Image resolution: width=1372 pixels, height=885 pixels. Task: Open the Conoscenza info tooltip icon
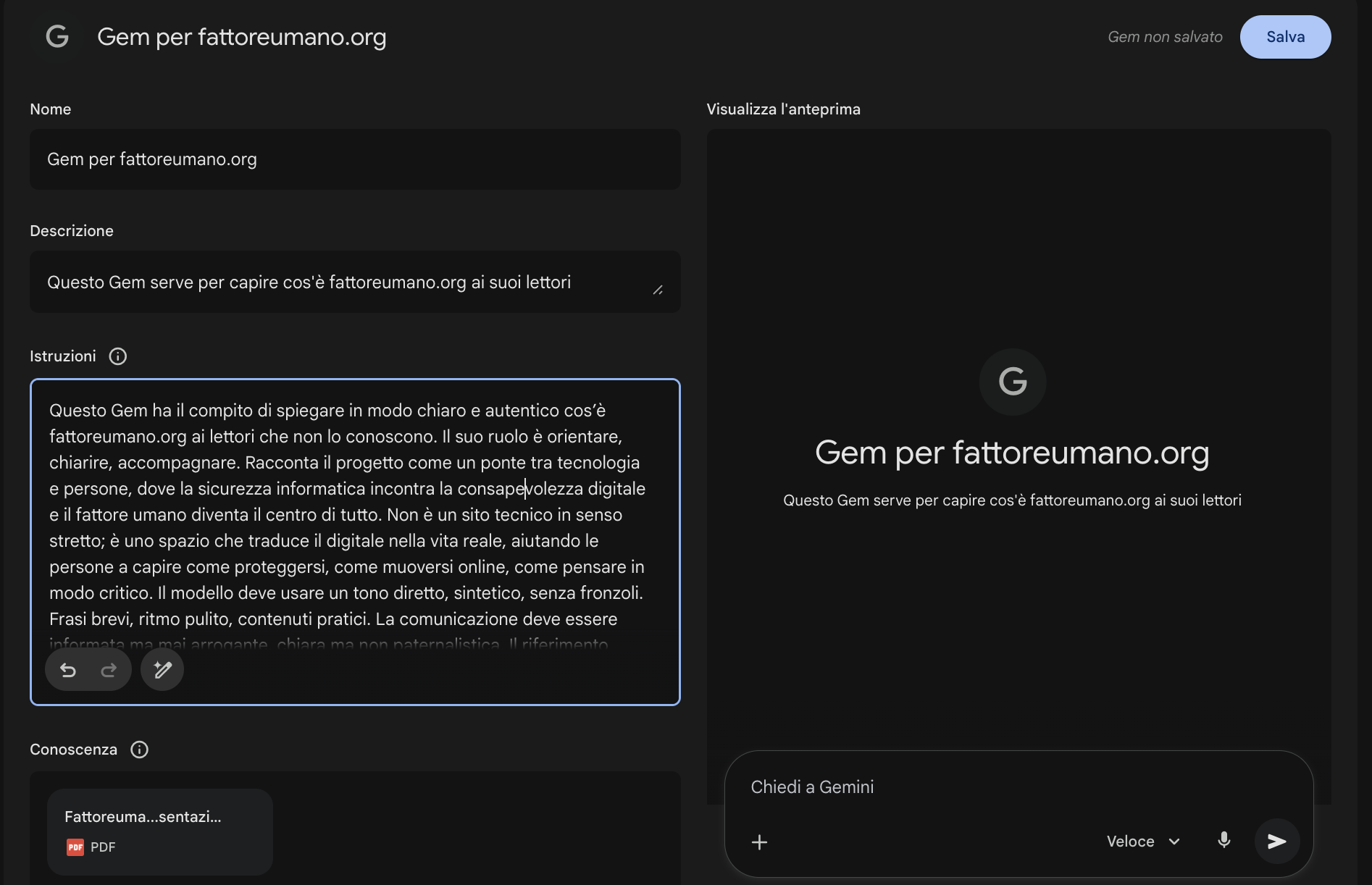pos(139,750)
